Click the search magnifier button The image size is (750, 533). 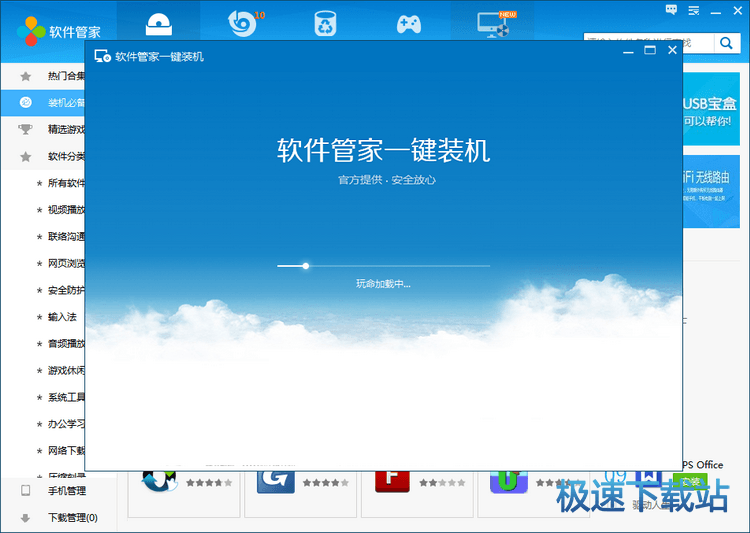coord(726,43)
